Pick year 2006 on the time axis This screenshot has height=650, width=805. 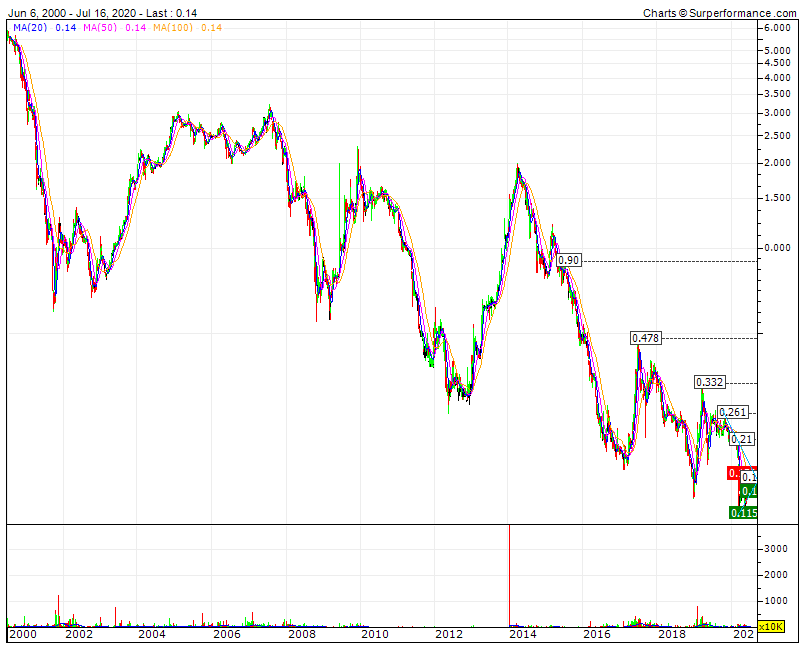click(227, 634)
